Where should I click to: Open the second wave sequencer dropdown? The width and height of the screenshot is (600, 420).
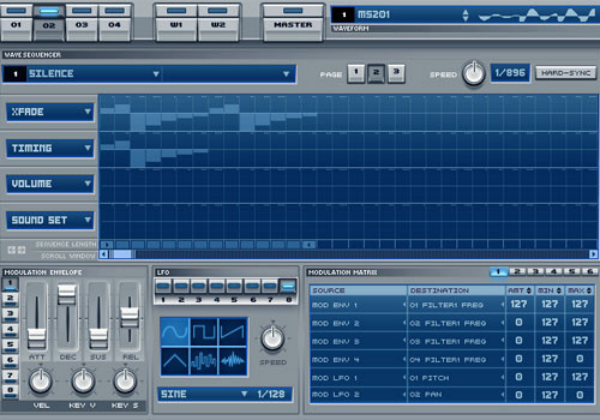click(230, 74)
